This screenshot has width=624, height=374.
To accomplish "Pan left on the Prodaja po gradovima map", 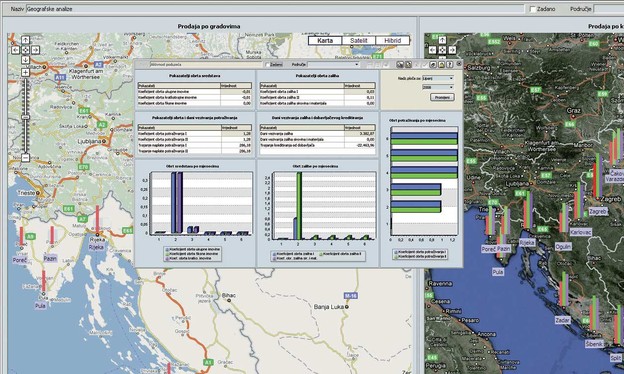I will coord(15,50).
